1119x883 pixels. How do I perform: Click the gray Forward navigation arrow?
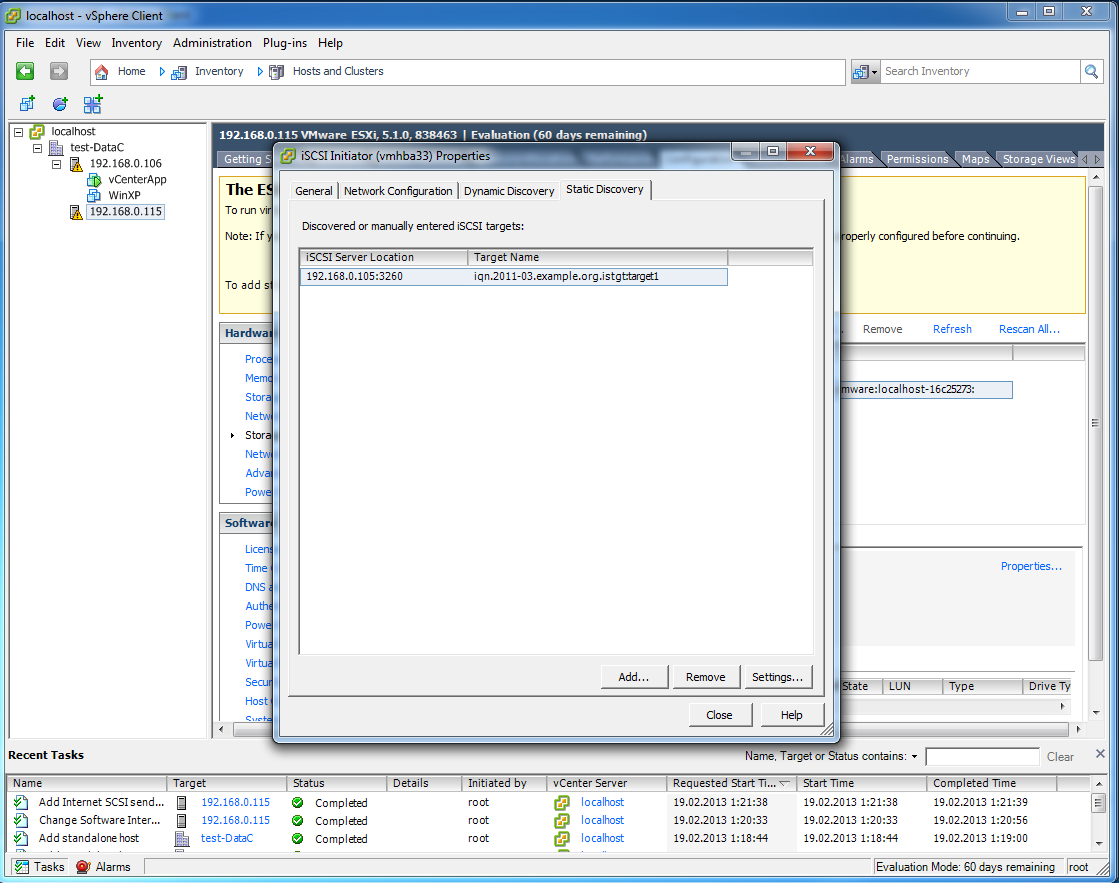[59, 71]
